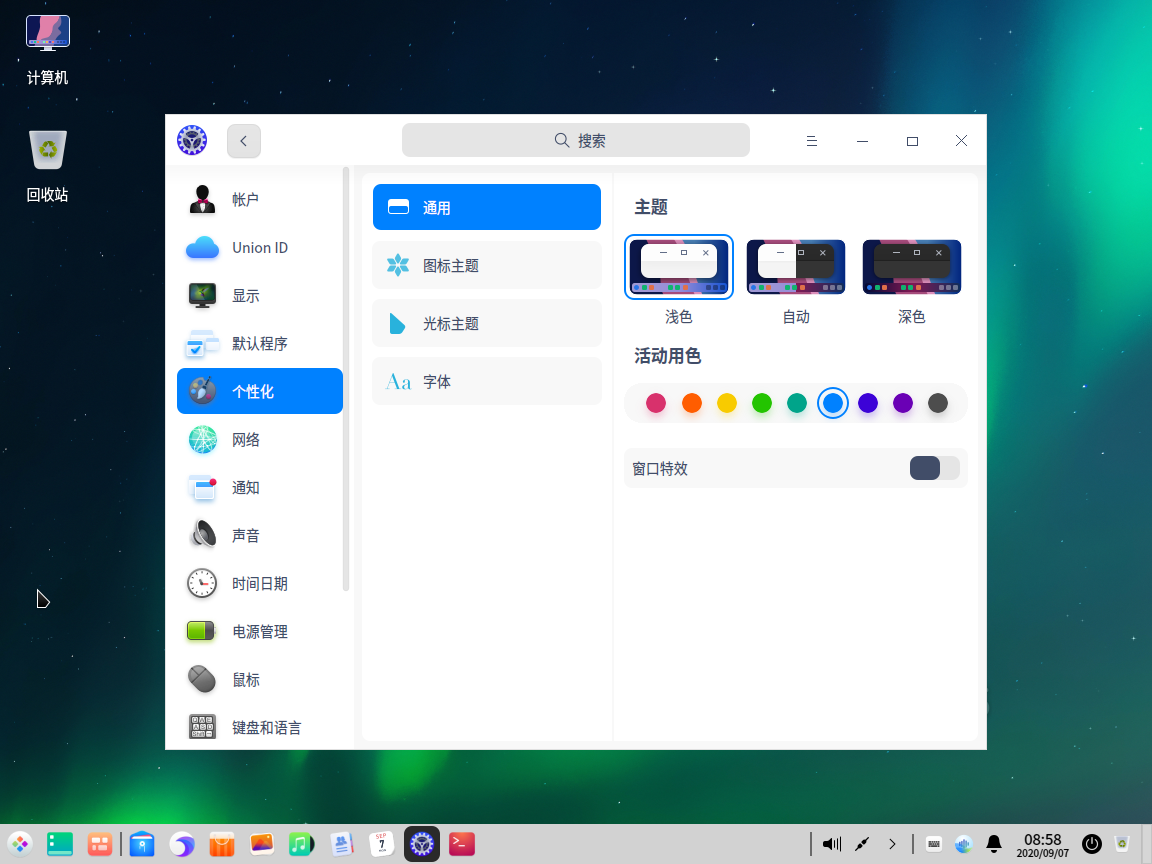Toggle the 窗口特效 window effects switch
The width and height of the screenshot is (1152, 864).
pyautogui.click(x=935, y=468)
